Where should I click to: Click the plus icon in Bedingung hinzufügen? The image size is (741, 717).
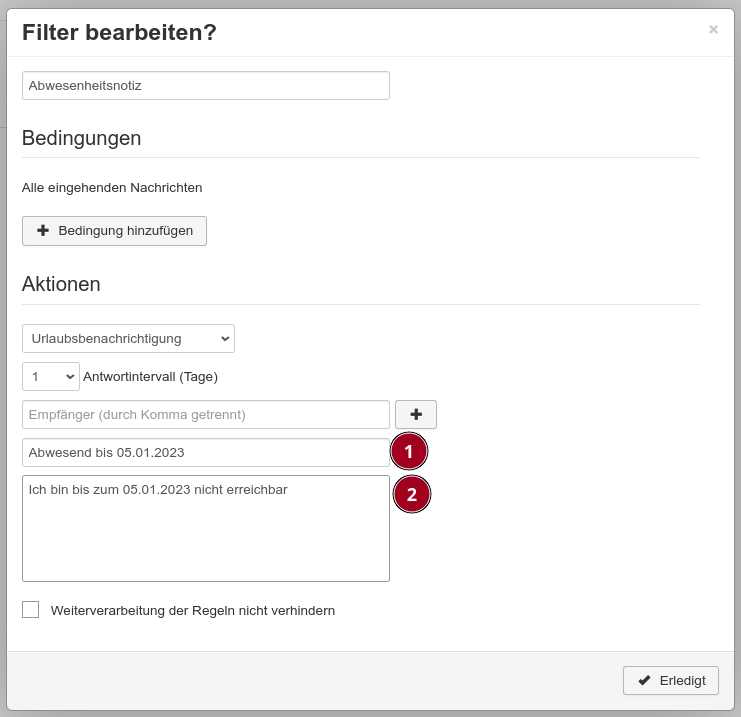[43, 231]
